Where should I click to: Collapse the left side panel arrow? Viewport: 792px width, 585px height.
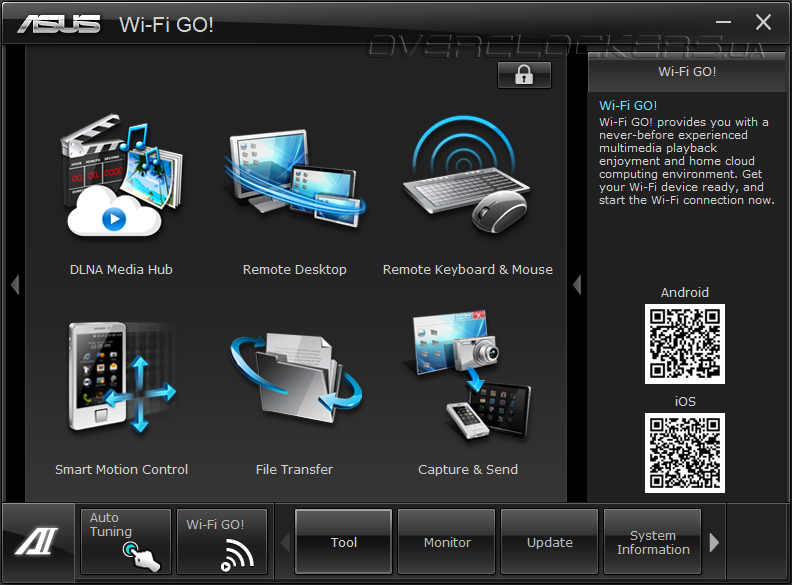tap(15, 284)
